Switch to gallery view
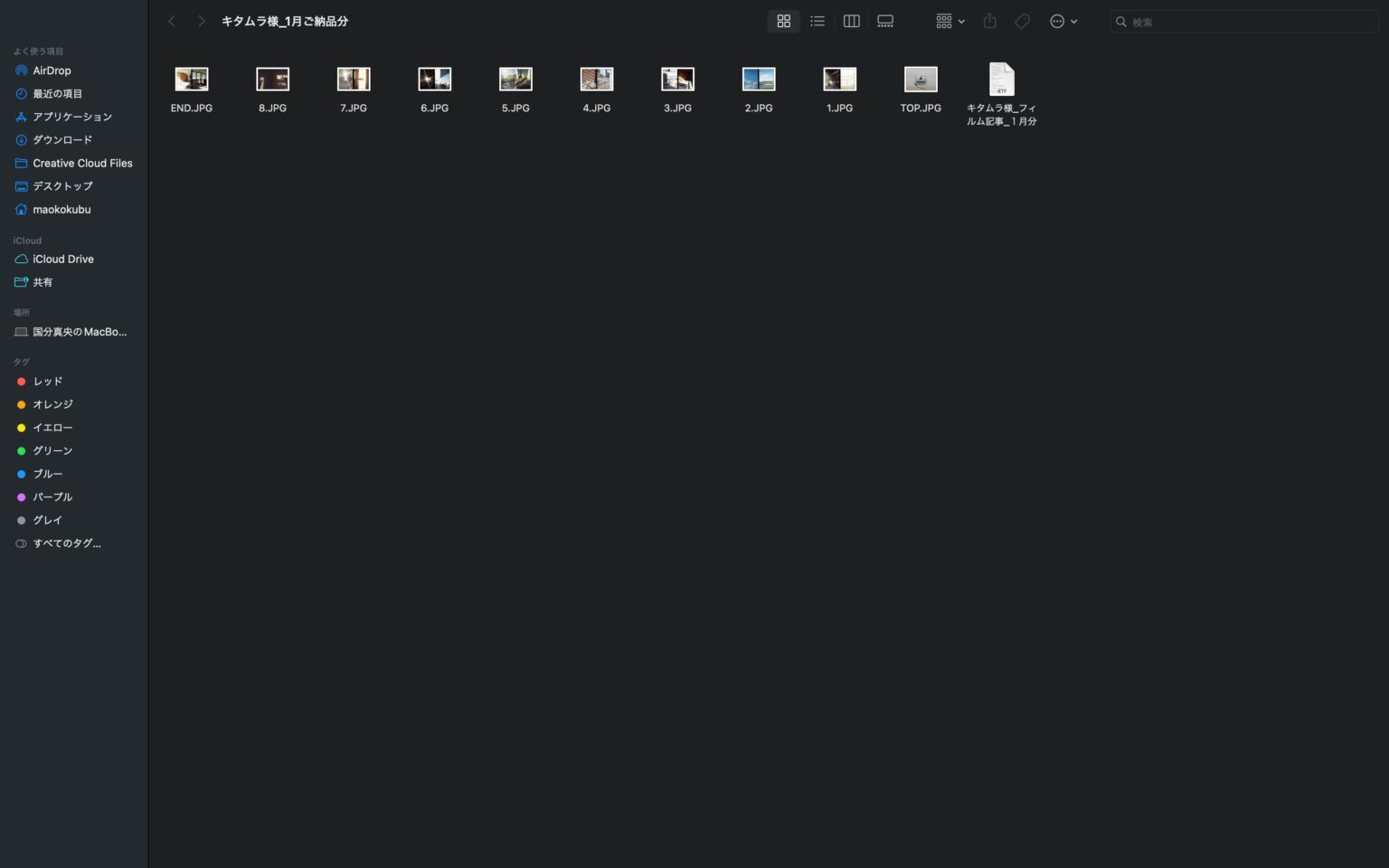The height and width of the screenshot is (868, 1389). (x=885, y=21)
